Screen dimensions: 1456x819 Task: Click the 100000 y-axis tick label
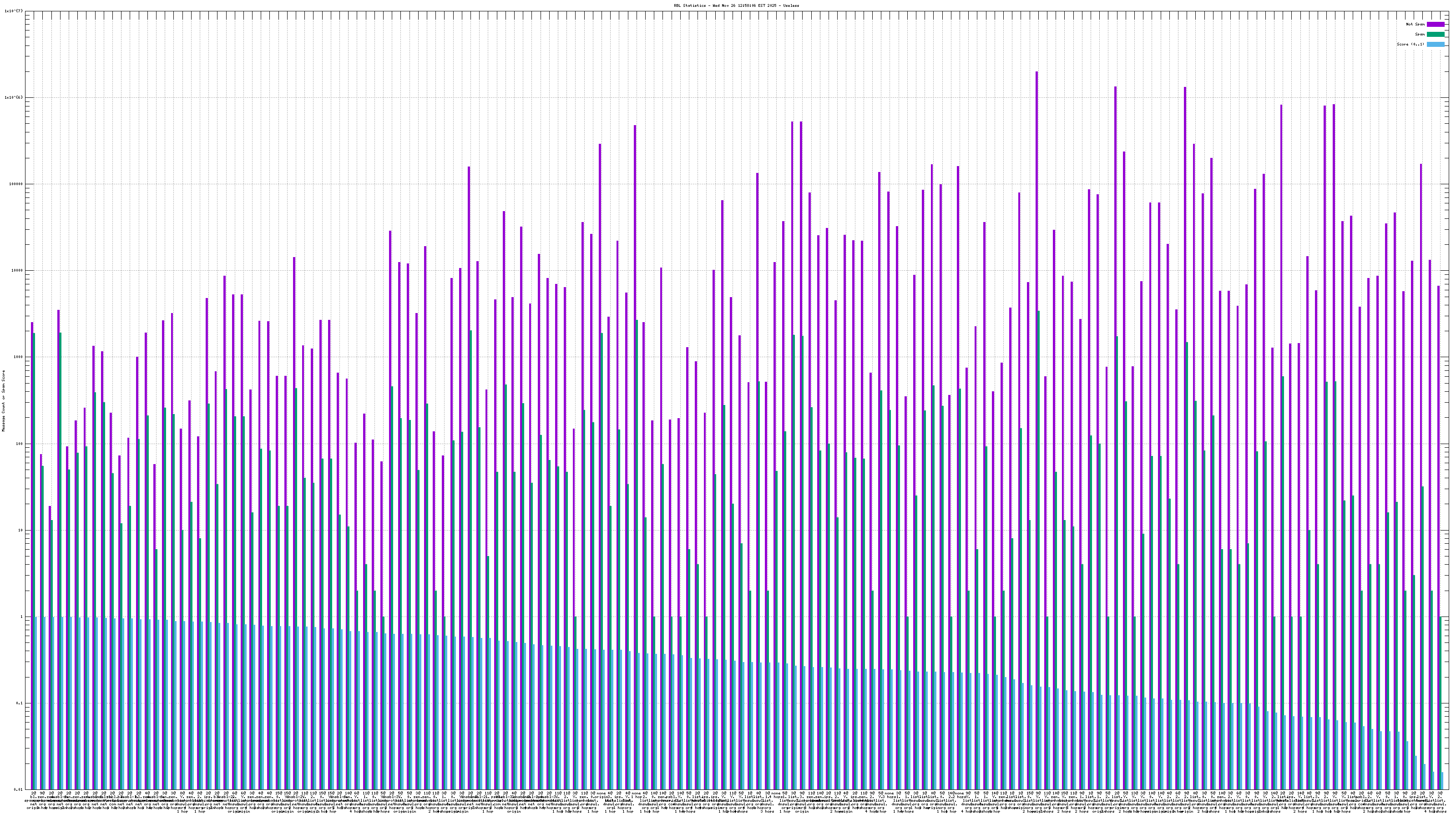(x=16, y=184)
